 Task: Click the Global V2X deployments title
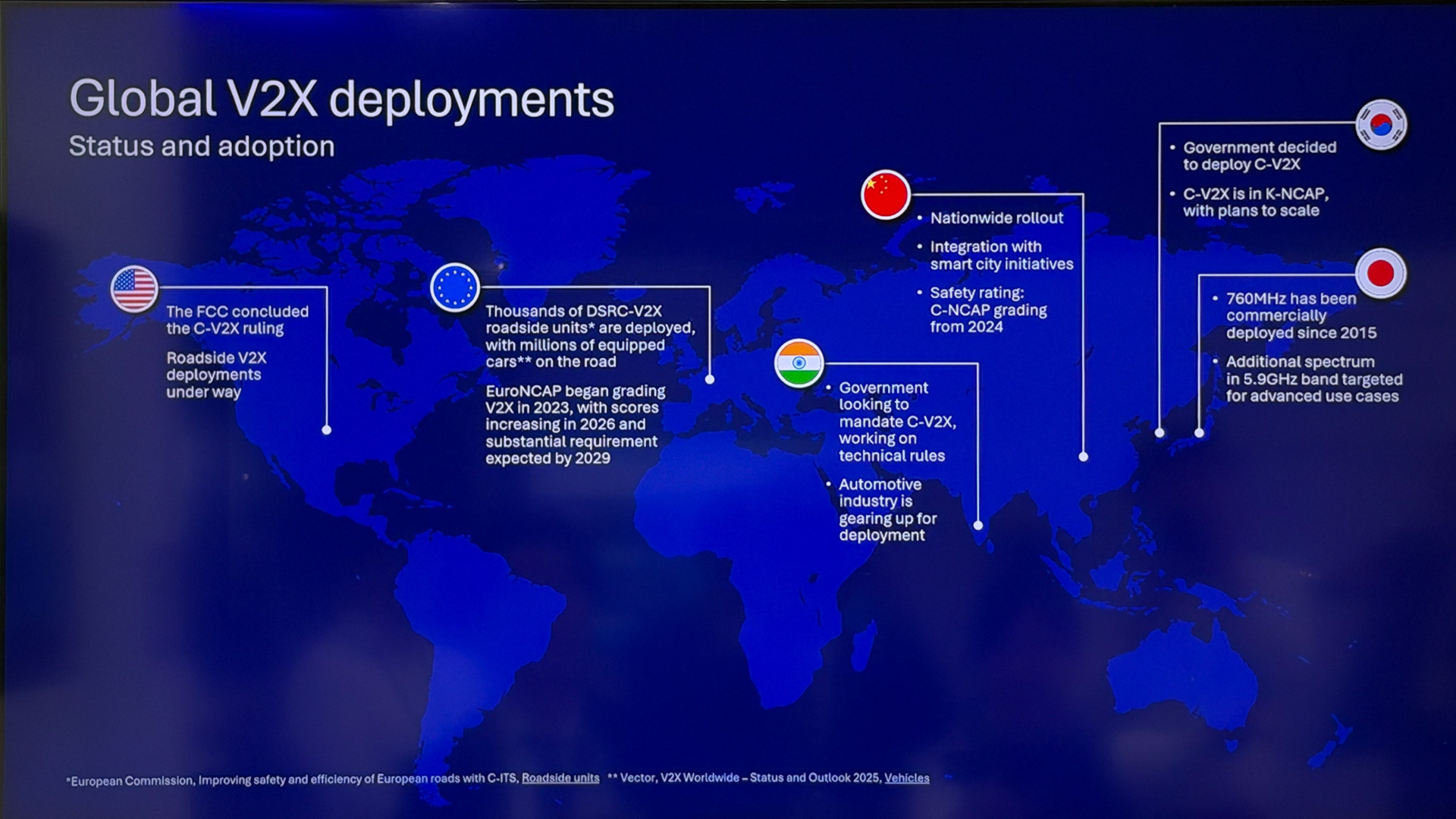coord(342,100)
